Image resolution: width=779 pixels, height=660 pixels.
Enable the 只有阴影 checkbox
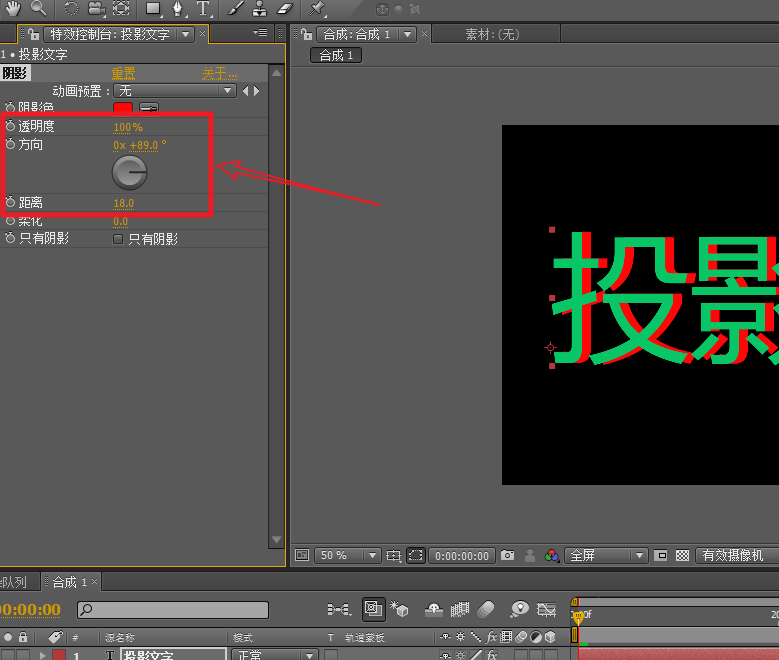pyautogui.click(x=118, y=239)
